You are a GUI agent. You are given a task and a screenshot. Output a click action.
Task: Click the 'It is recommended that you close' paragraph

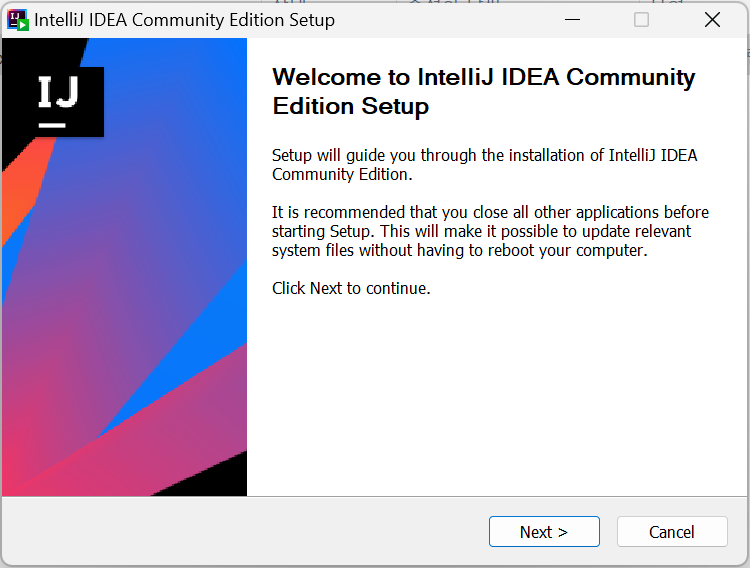(490, 231)
